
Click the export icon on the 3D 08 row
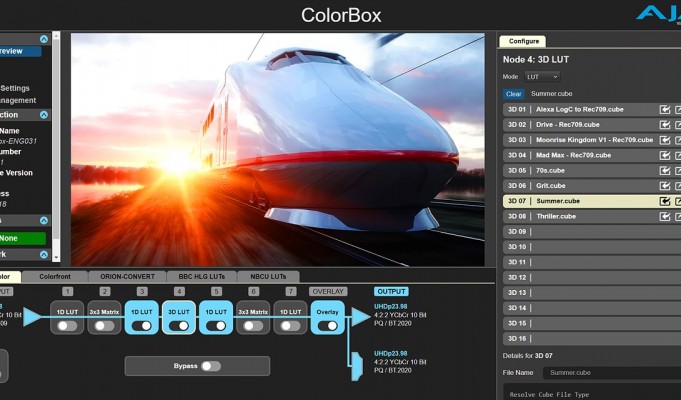[x=678, y=216]
